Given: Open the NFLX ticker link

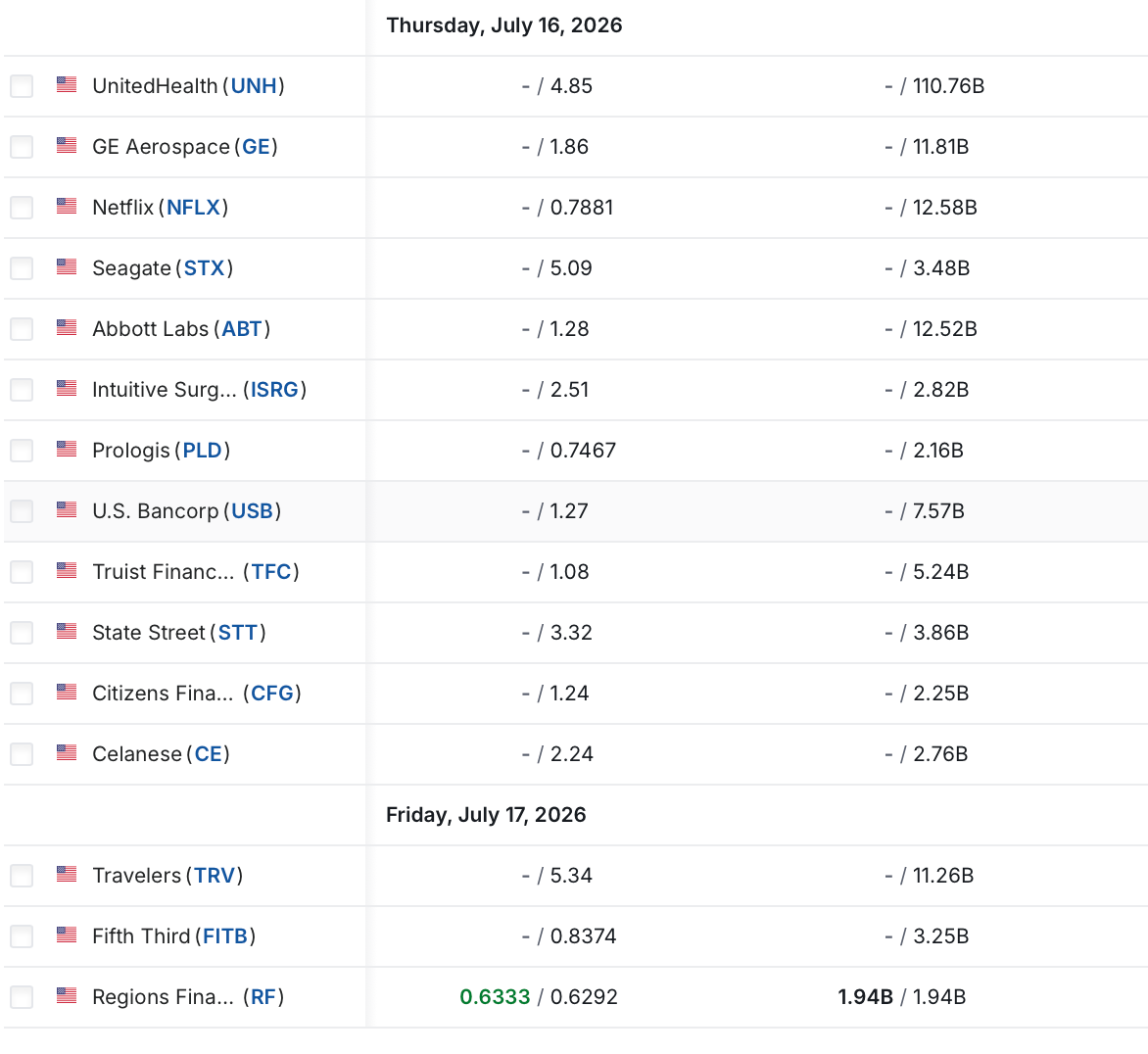Looking at the screenshot, I should point(193,208).
